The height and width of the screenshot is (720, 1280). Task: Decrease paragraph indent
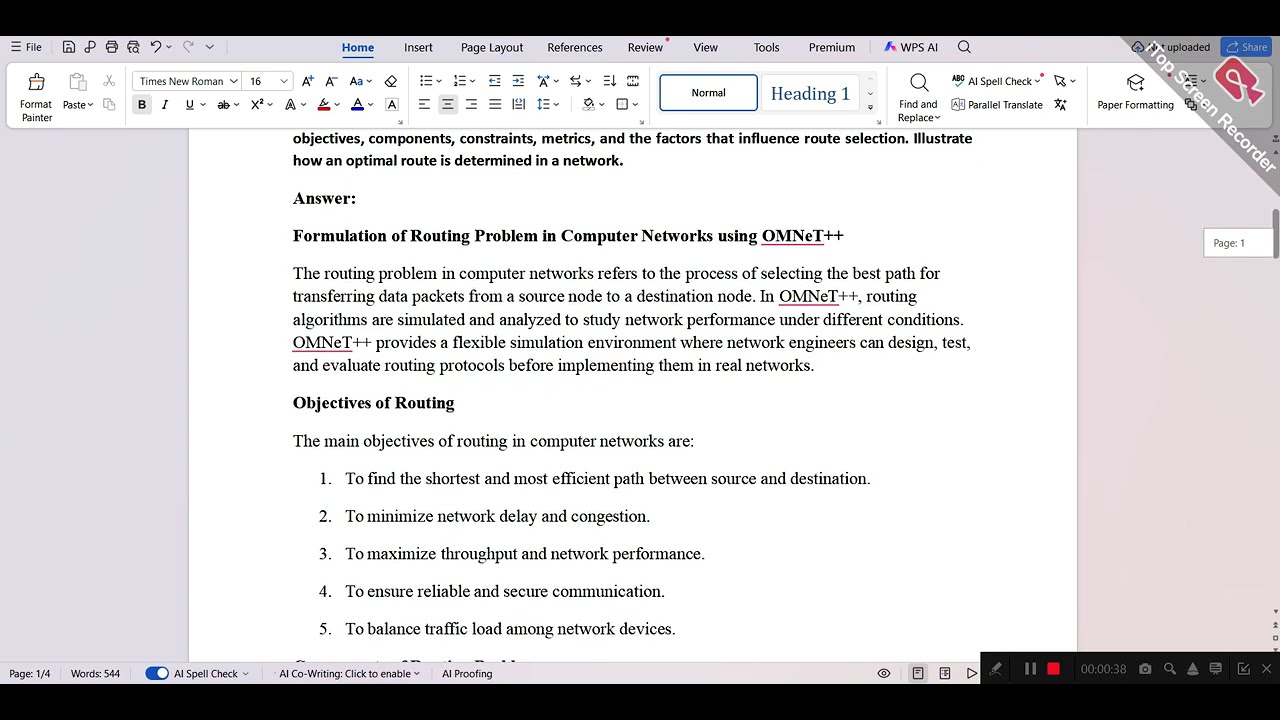(494, 81)
